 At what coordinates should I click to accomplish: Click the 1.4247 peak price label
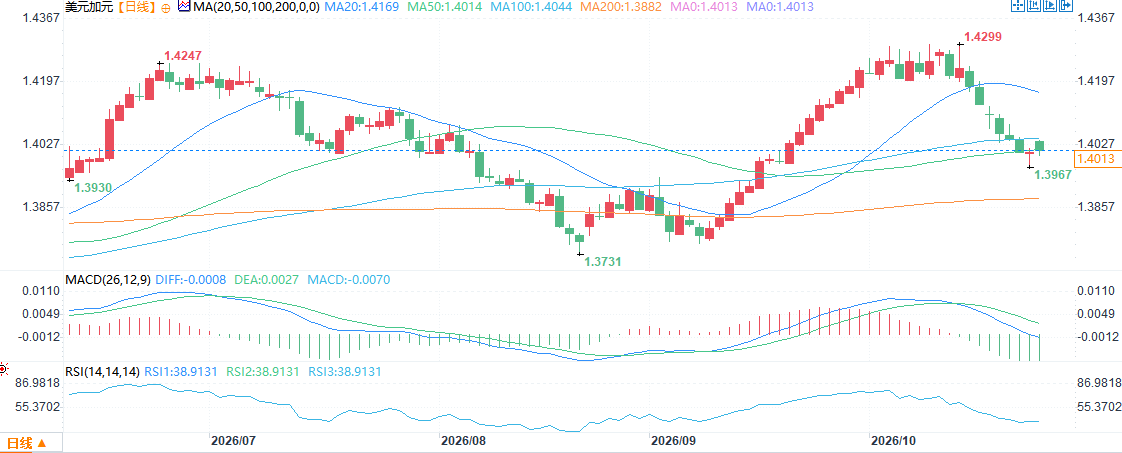[x=182, y=55]
